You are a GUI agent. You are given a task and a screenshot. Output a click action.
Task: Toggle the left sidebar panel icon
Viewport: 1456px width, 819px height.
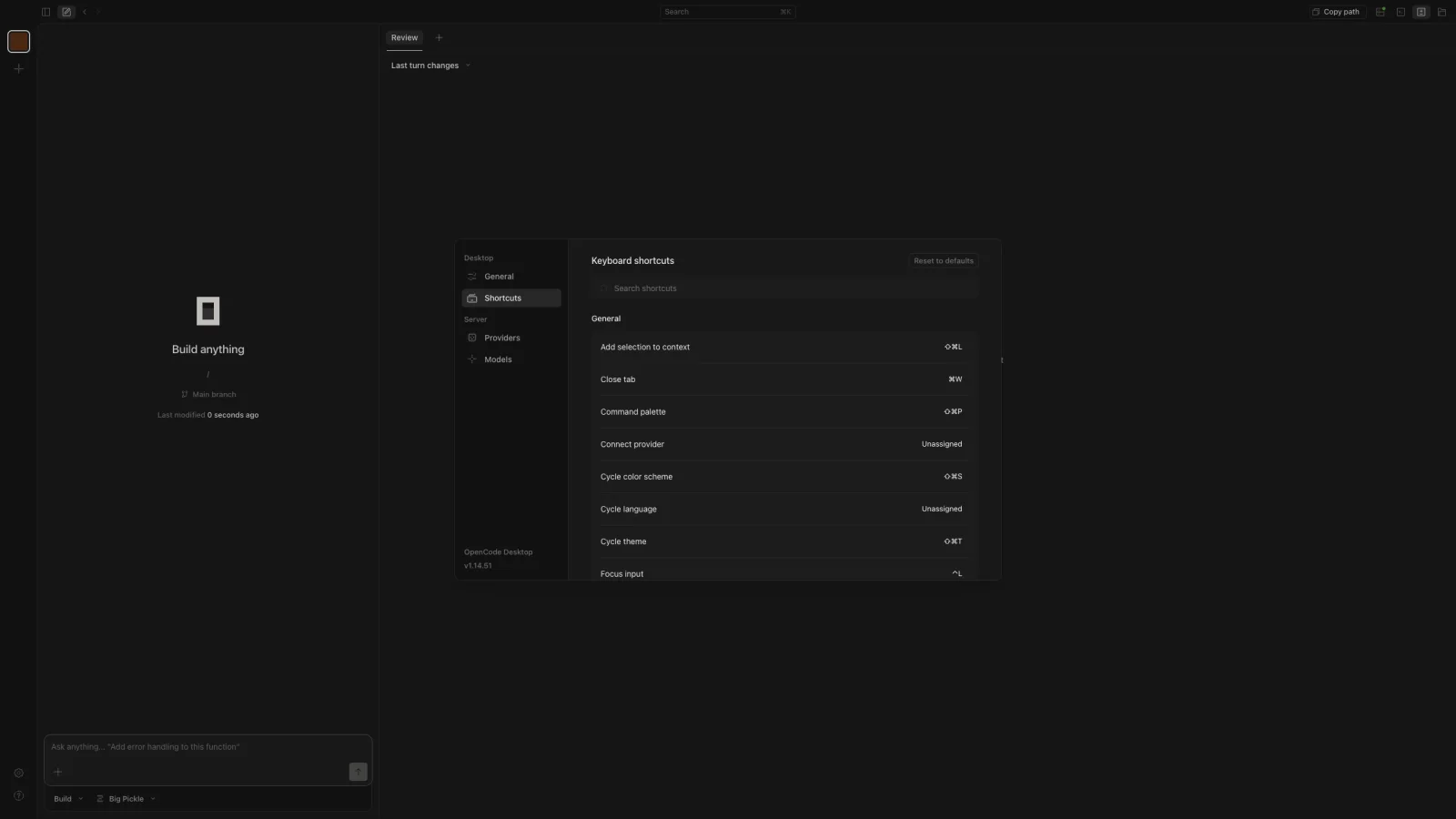tap(45, 12)
